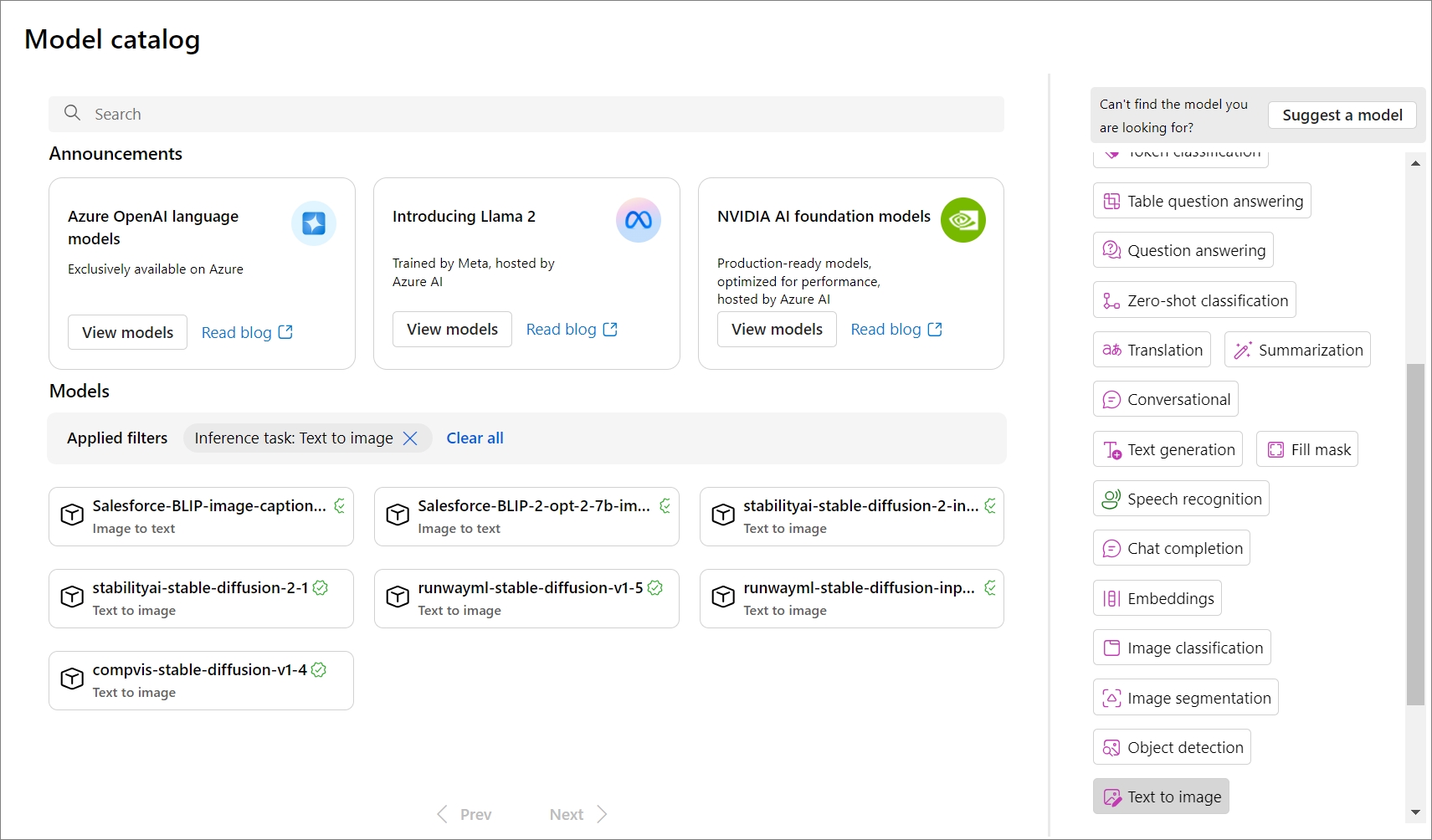Open Read blog link for NVIDIA
This screenshot has height=840, width=1432.
point(896,329)
